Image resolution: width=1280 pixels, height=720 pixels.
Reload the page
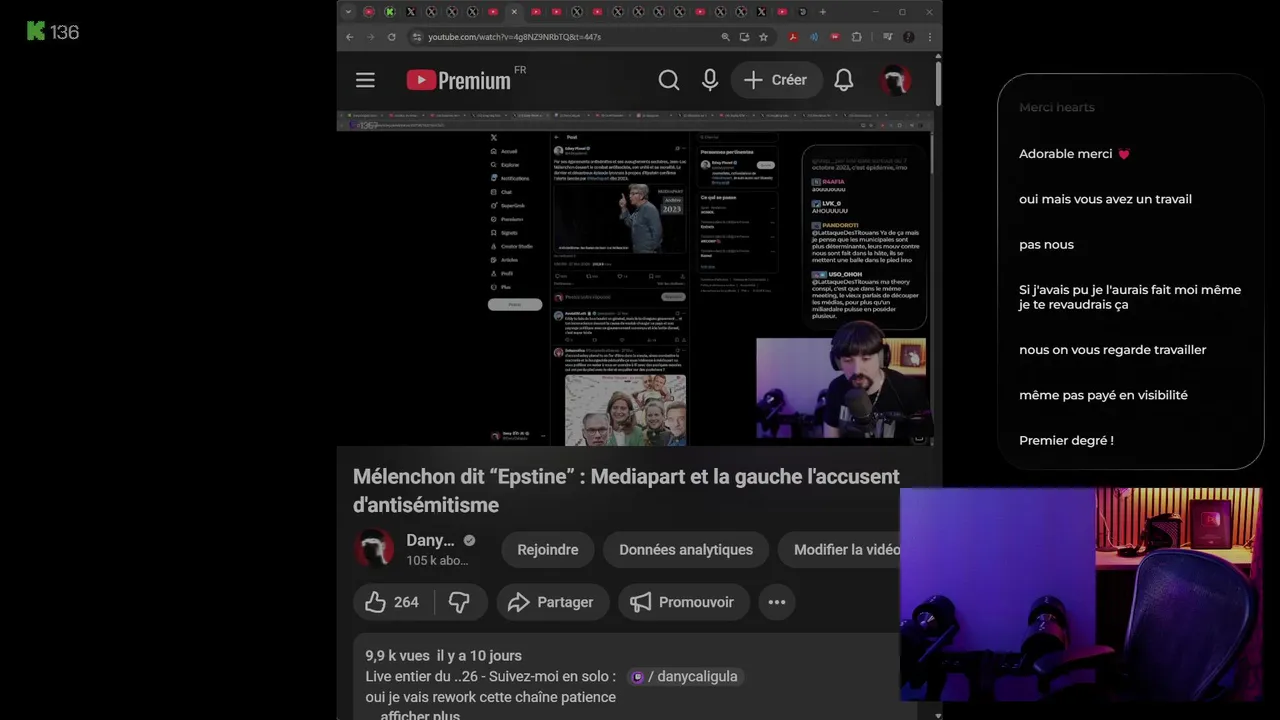392,37
